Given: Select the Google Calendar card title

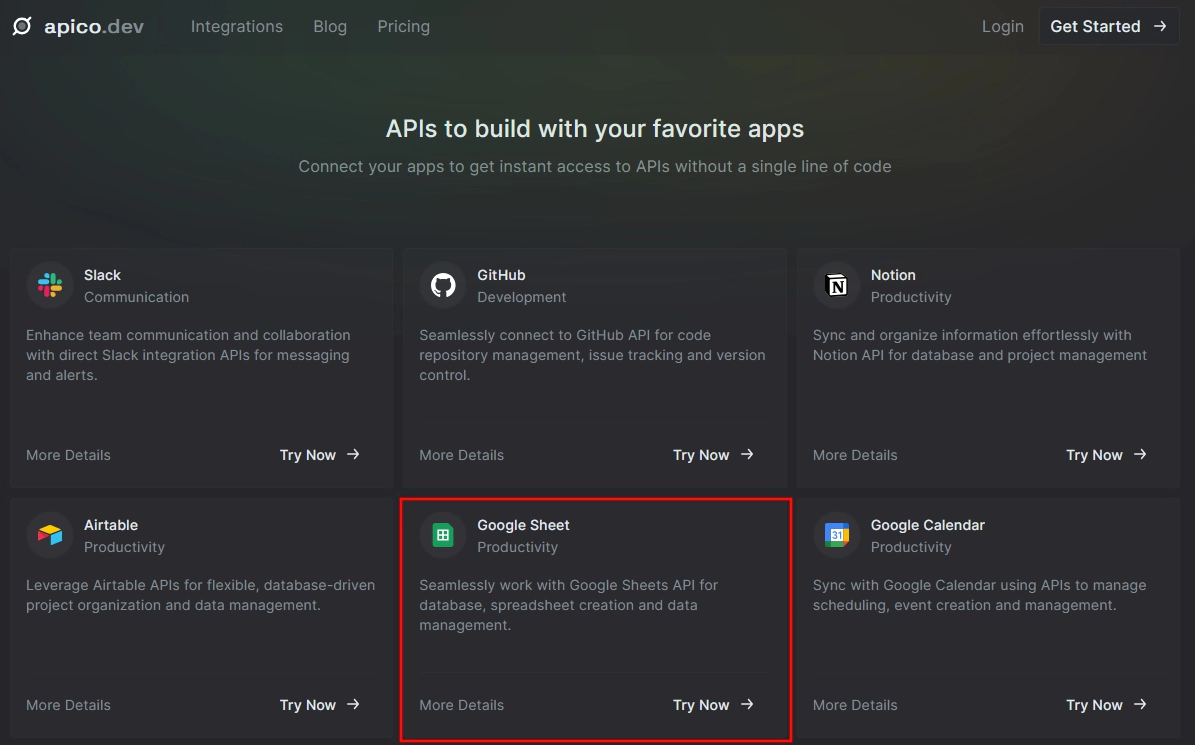Looking at the screenshot, I should coord(927,525).
